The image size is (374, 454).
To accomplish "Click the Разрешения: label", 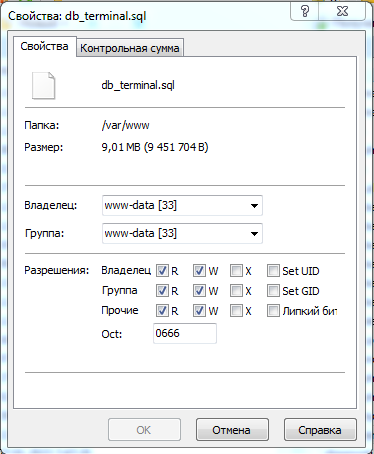I will pos(57,270).
